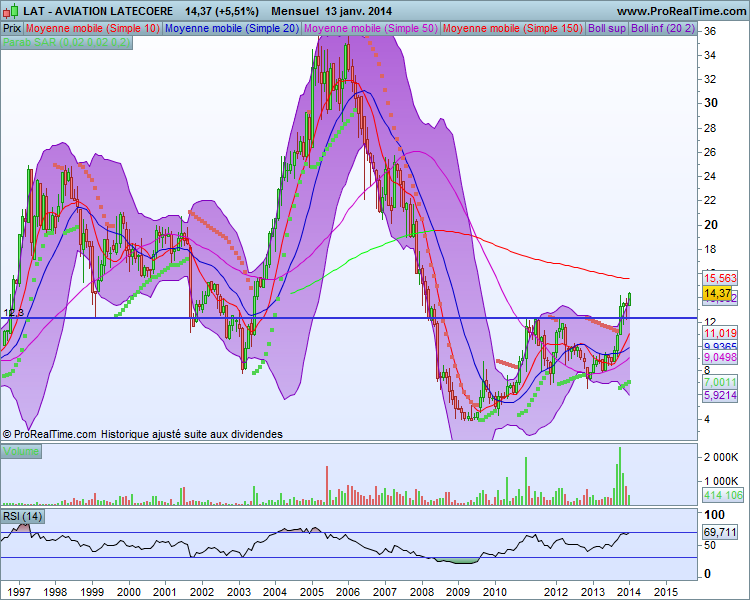Click the Volume panel label
The width and height of the screenshot is (750, 600).
tap(21, 451)
